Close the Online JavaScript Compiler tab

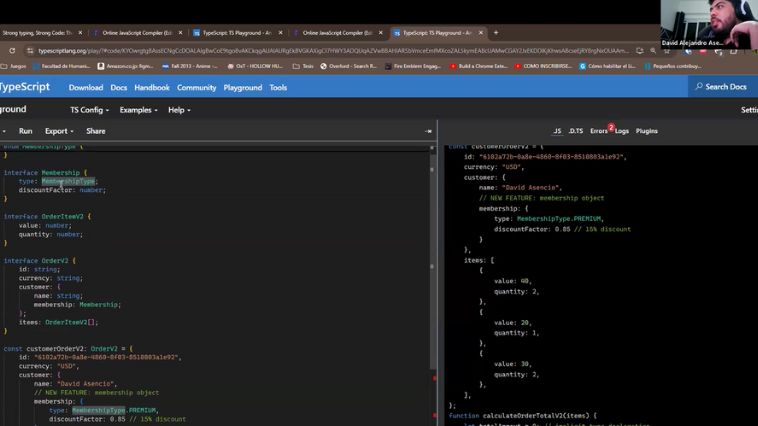click(x=180, y=32)
